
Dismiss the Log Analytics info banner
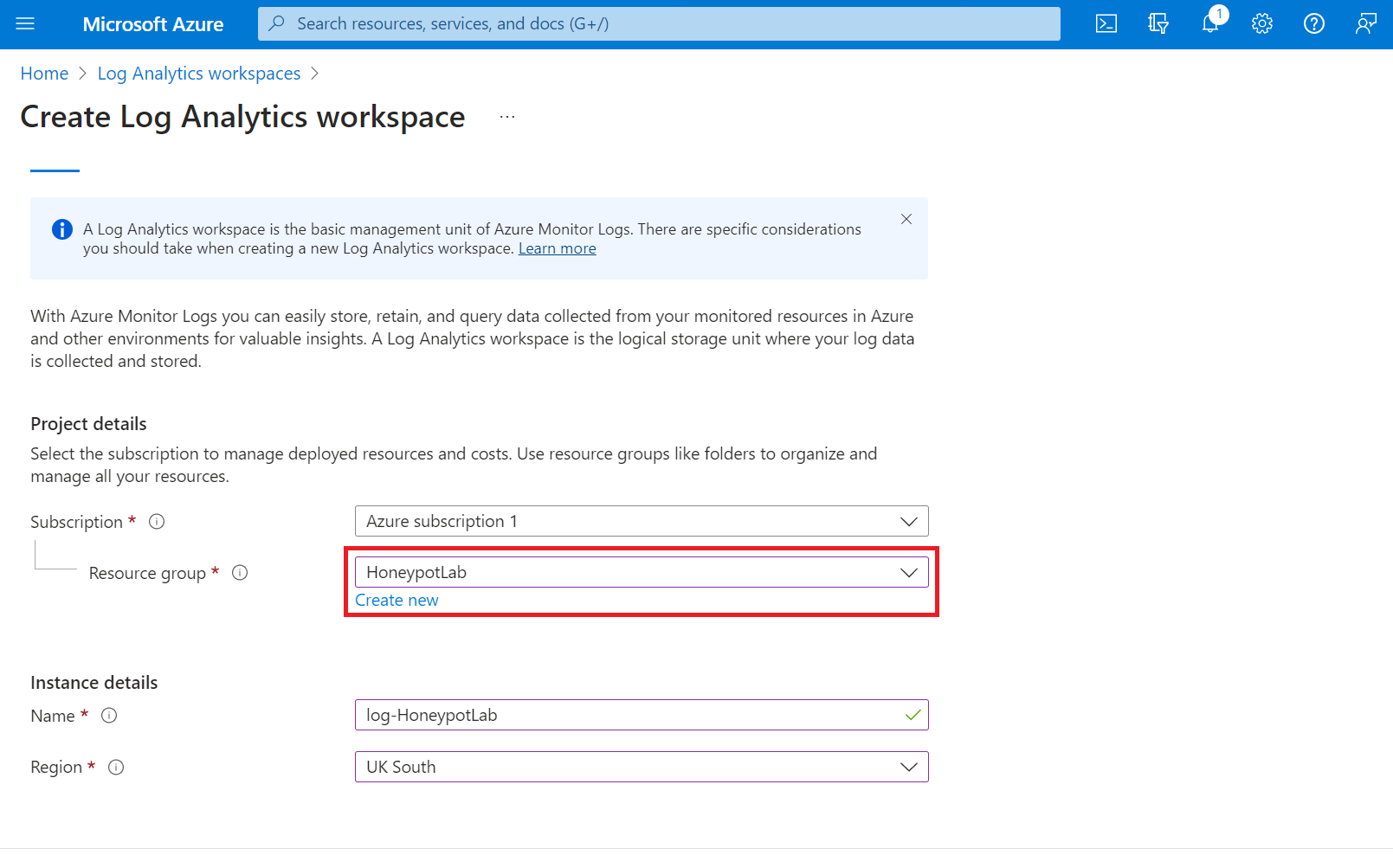point(906,219)
